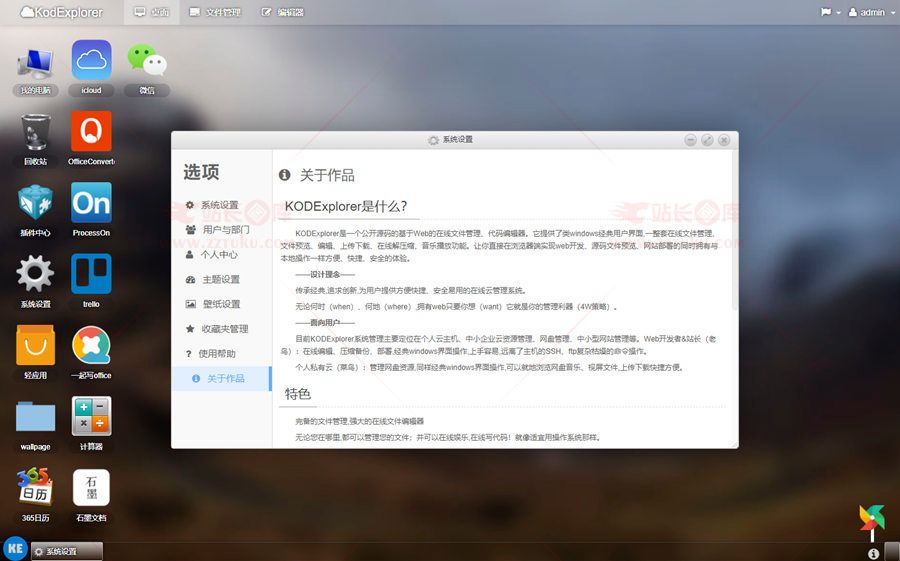Image resolution: width=900 pixels, height=561 pixels.
Task: Open the 插件中心 plugin center icon
Action: [x=35, y=211]
